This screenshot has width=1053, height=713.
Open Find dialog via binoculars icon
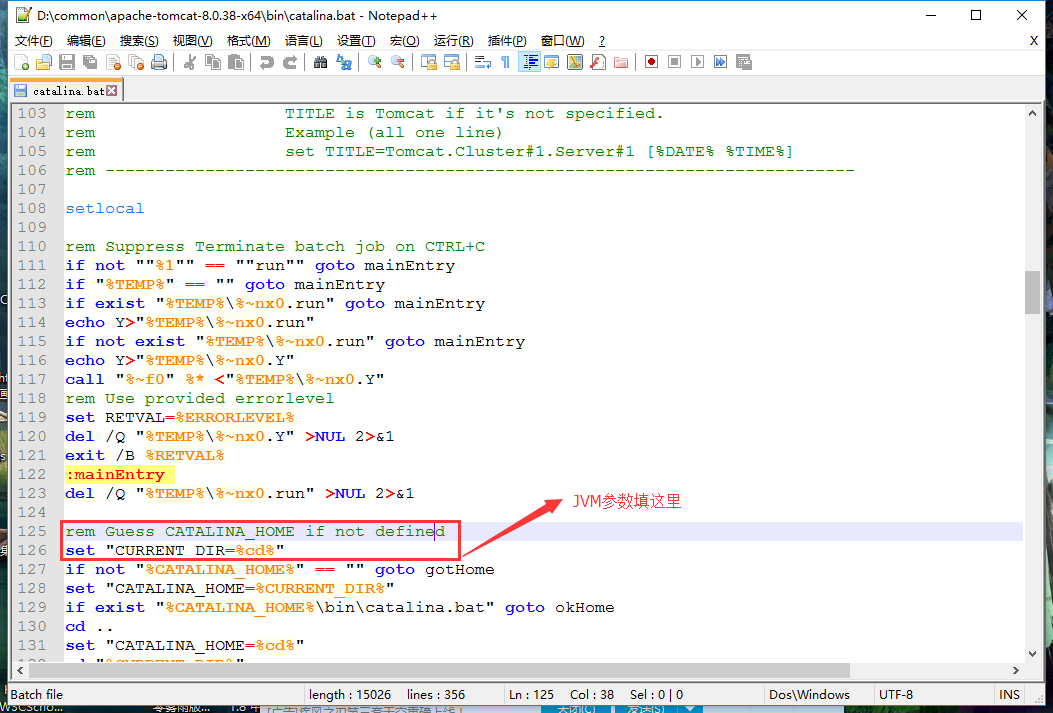[320, 62]
